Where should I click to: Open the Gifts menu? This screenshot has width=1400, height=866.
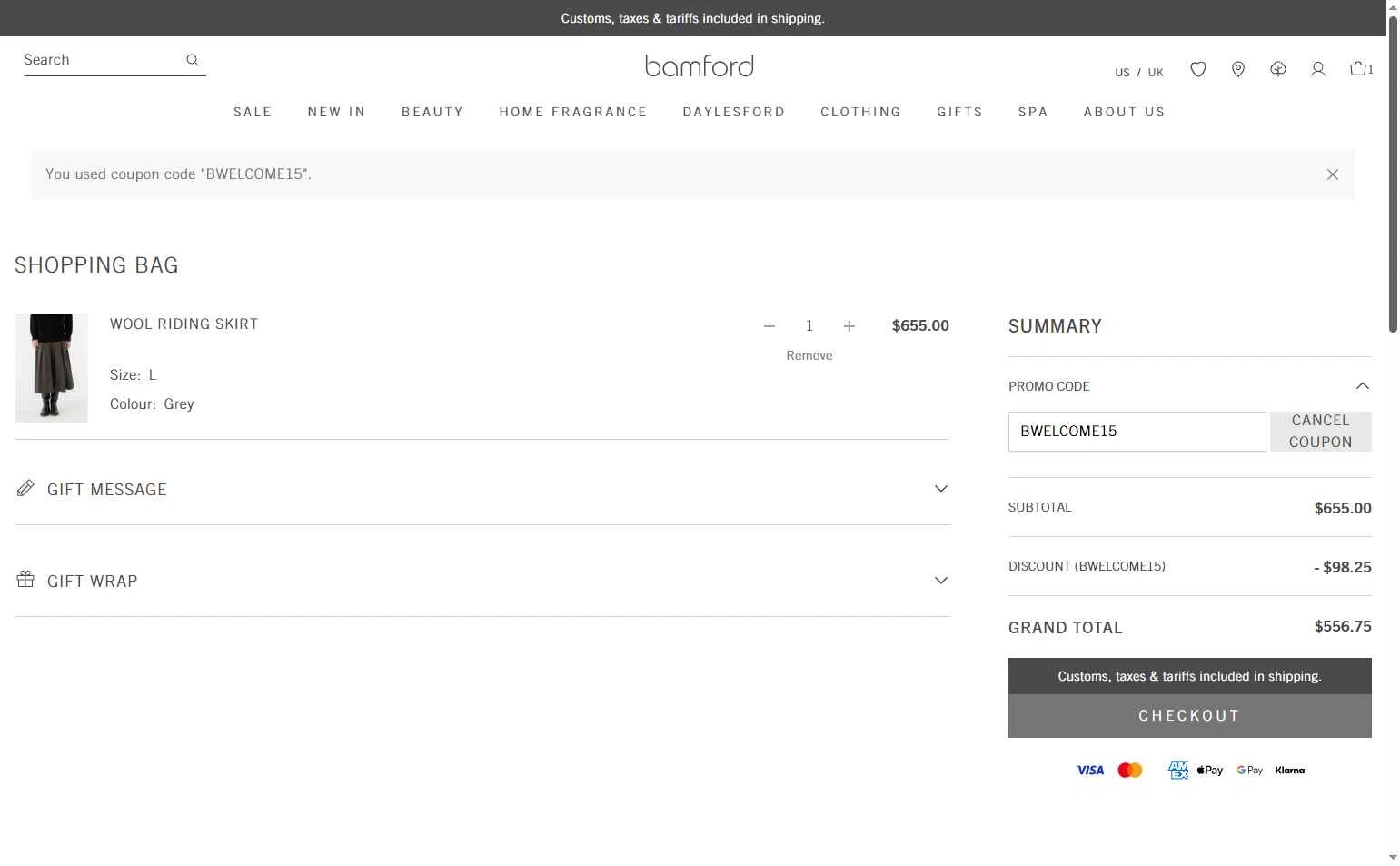[960, 112]
